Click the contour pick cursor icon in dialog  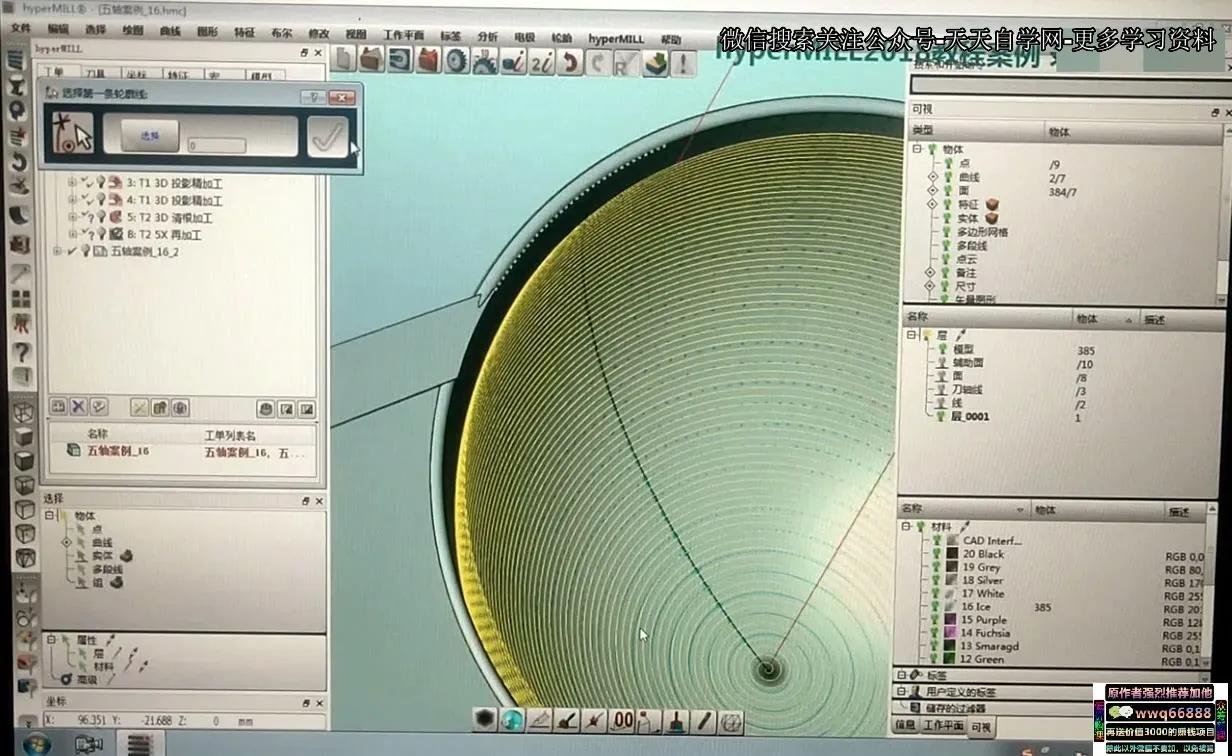pyautogui.click(x=73, y=135)
